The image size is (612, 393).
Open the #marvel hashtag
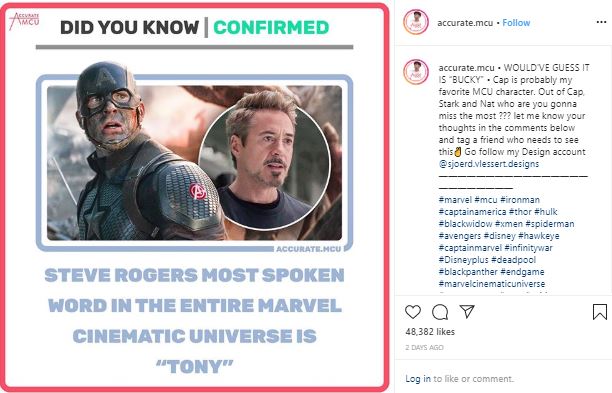point(455,200)
